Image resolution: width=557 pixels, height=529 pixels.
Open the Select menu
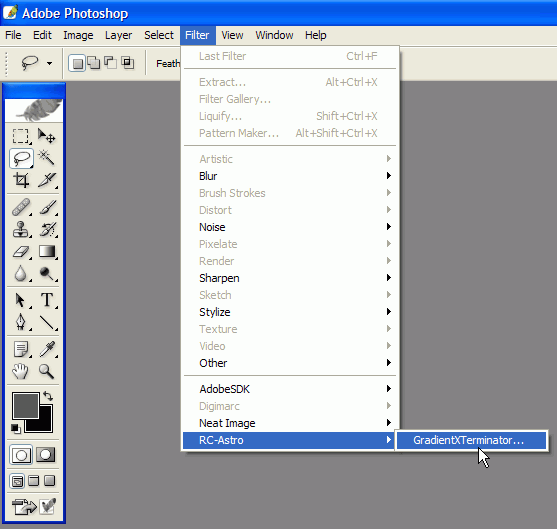159,35
